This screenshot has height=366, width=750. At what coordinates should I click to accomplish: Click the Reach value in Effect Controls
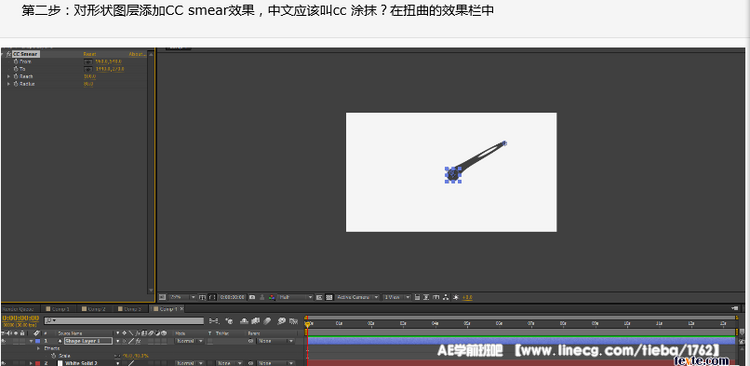90,77
